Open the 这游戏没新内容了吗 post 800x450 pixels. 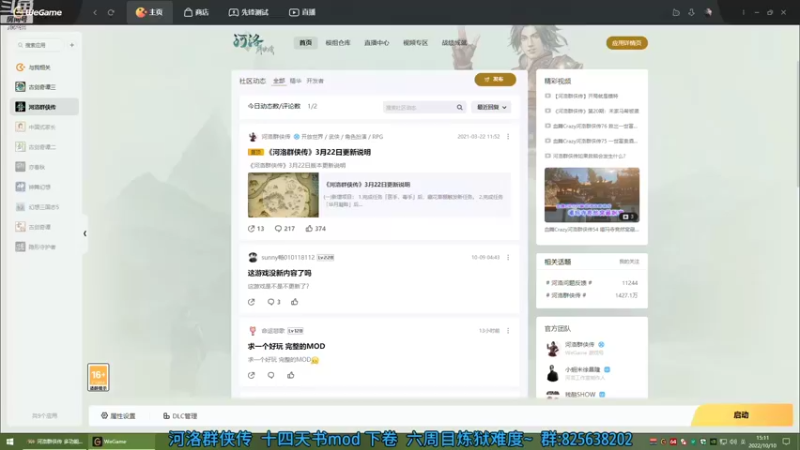tap(279, 273)
